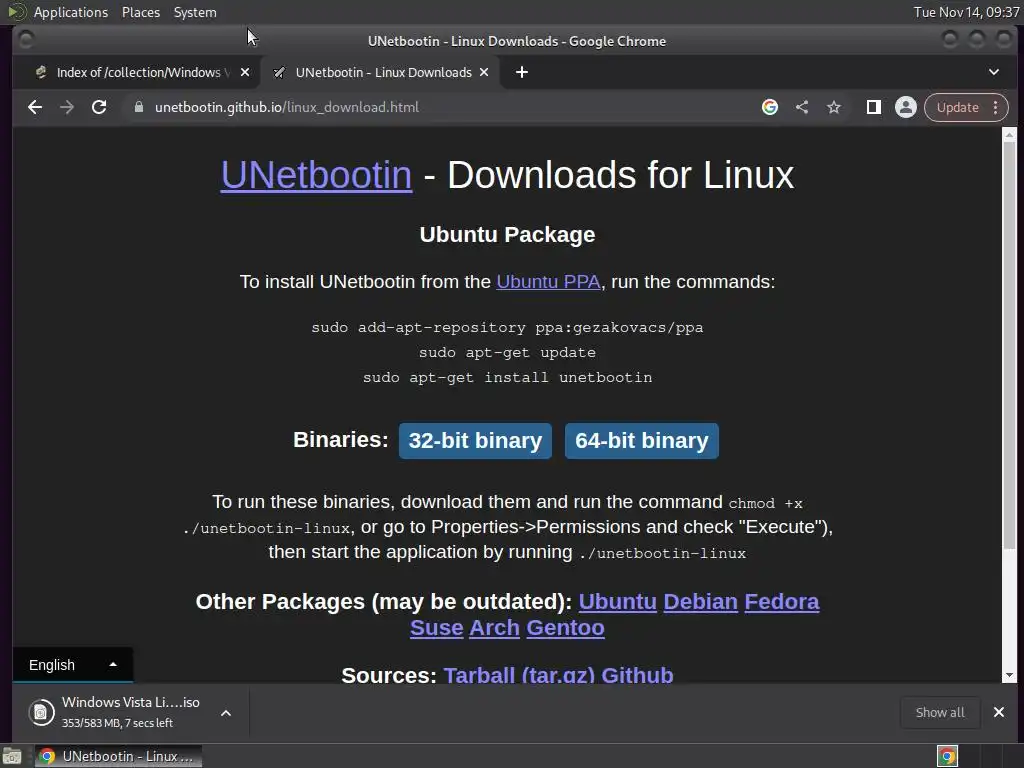Click the address bar URL
The image size is (1024, 768).
pyautogui.click(x=287, y=107)
